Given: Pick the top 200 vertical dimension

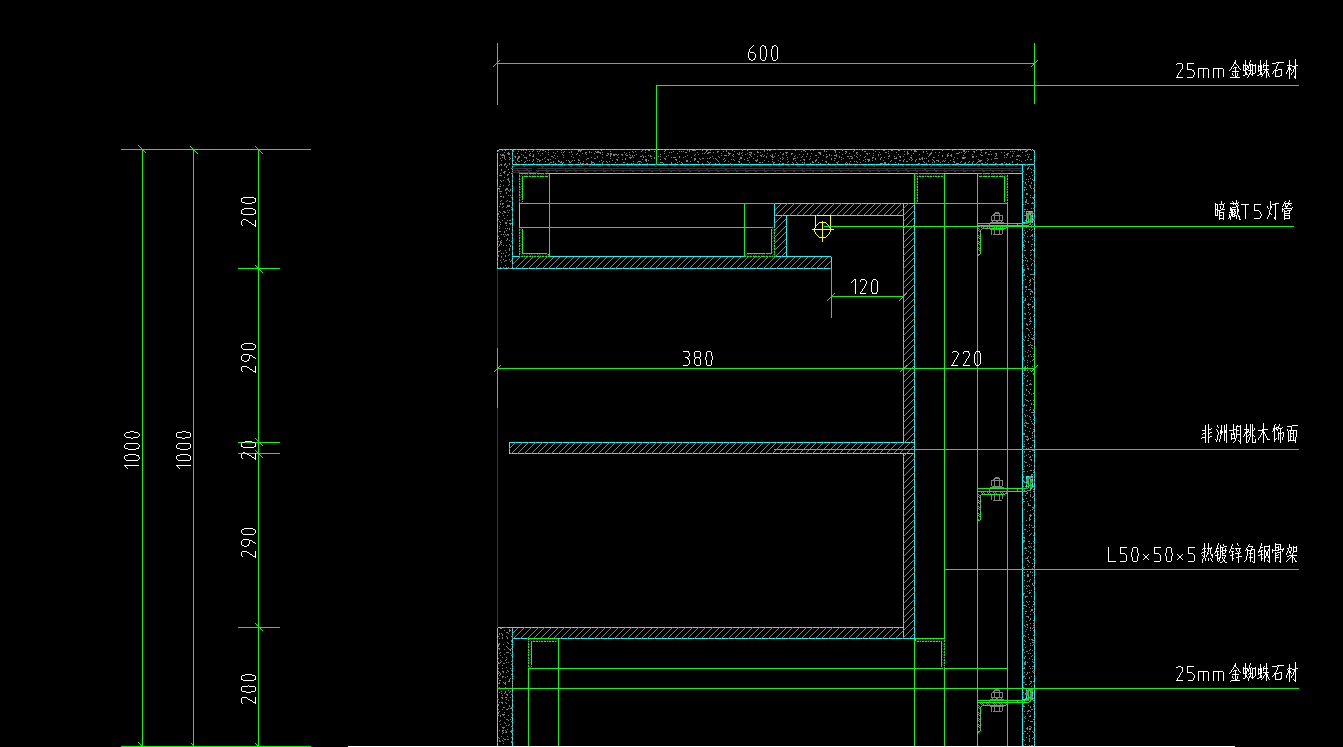Looking at the screenshot, I should (x=249, y=211).
